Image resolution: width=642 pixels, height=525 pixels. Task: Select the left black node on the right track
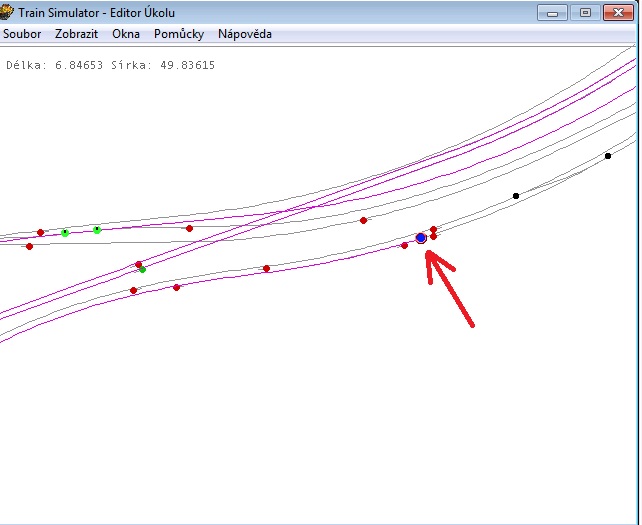coord(516,196)
